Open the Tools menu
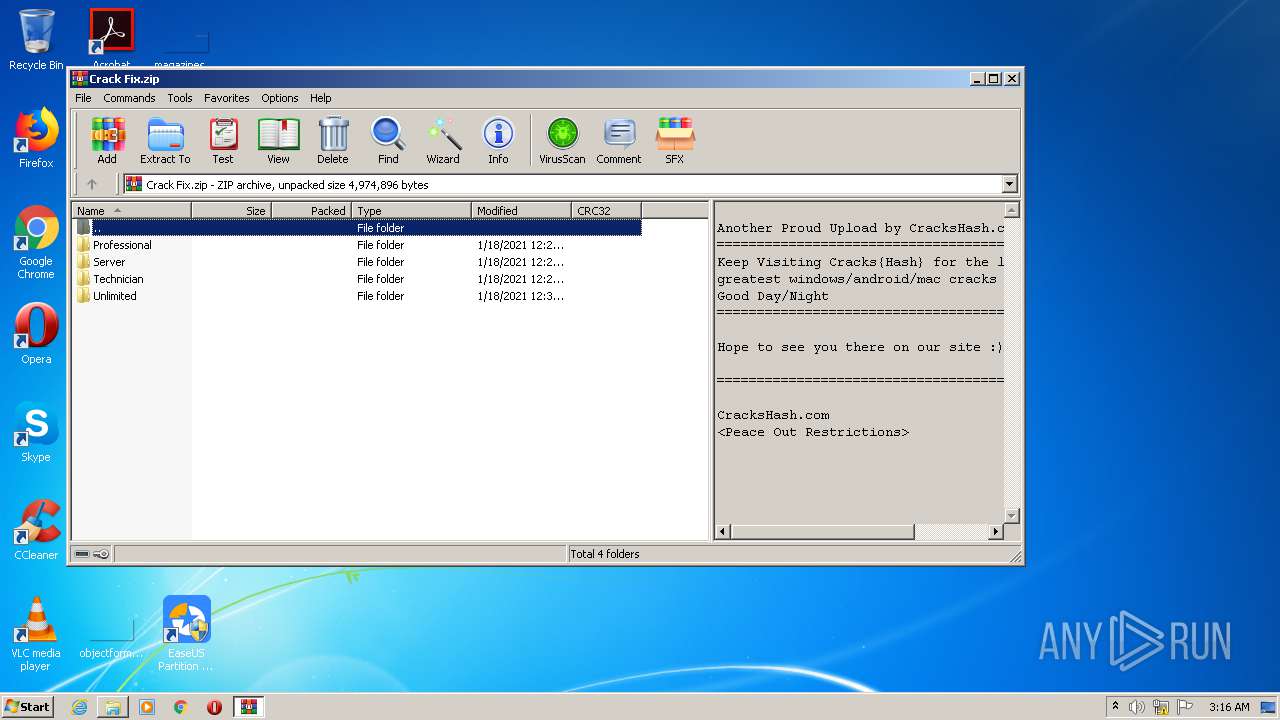The width and height of the screenshot is (1280, 720). coord(180,98)
